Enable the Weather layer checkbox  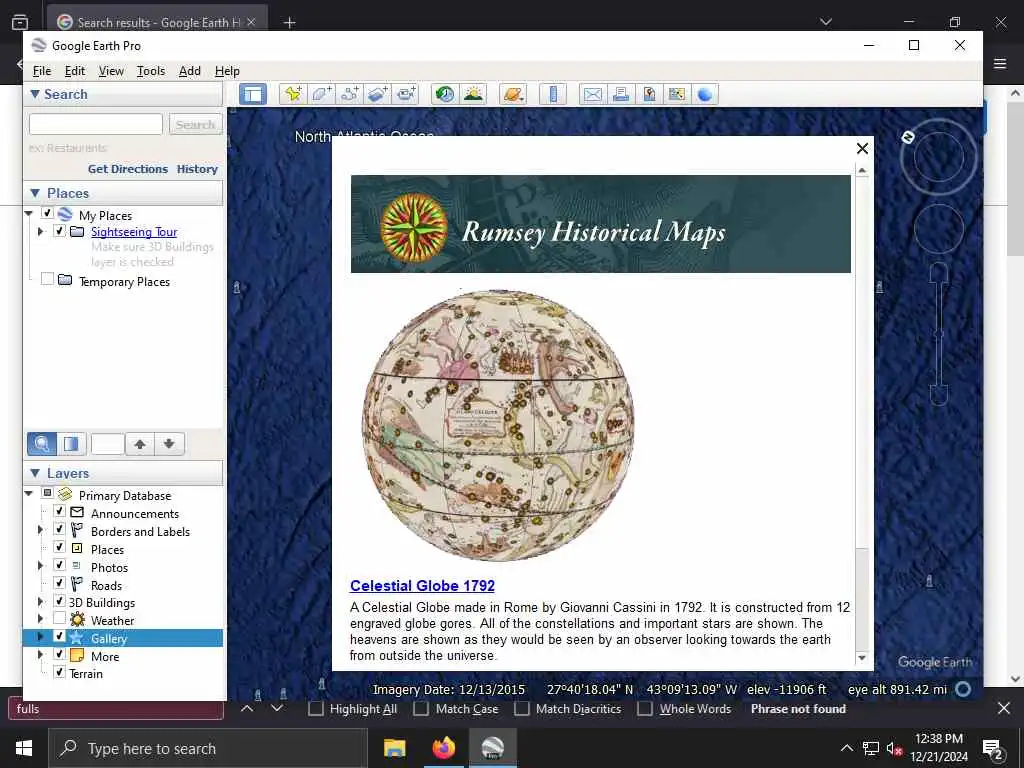[x=59, y=618]
